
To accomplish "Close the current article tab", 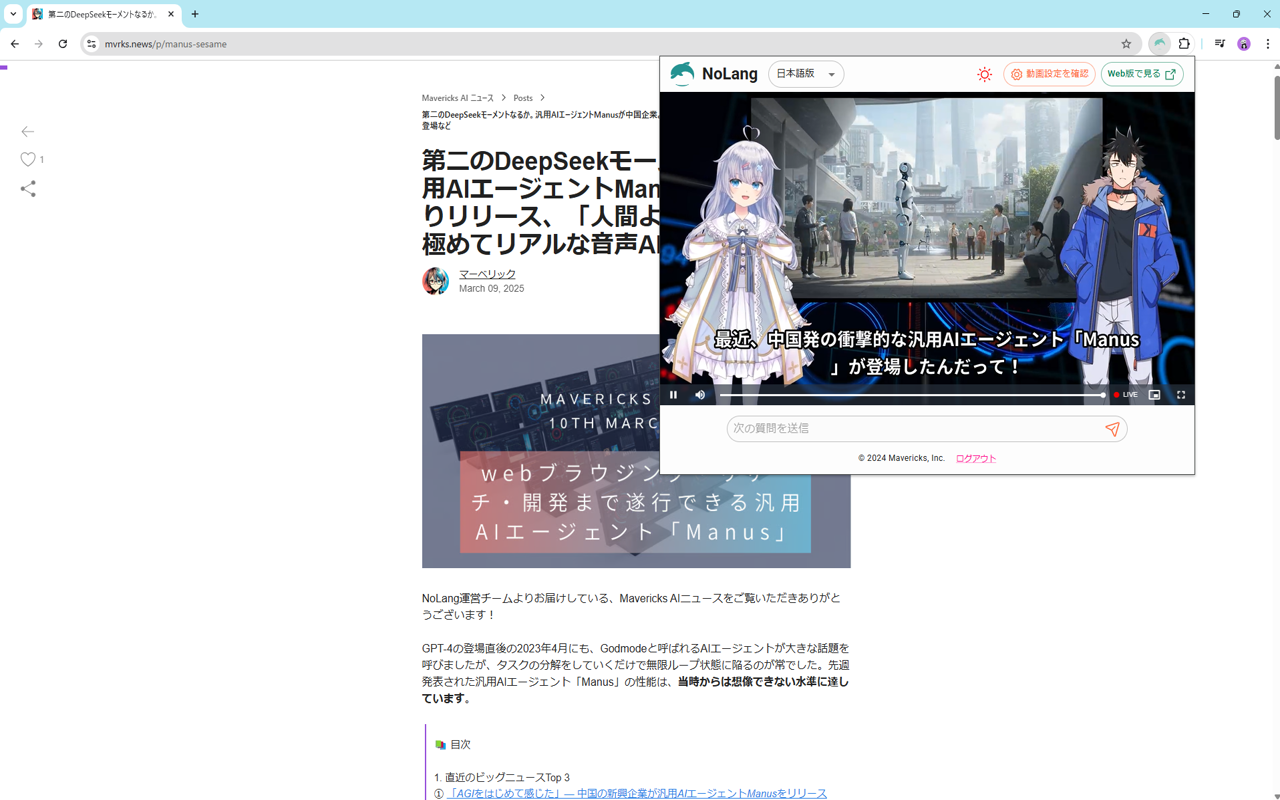I will 171,14.
